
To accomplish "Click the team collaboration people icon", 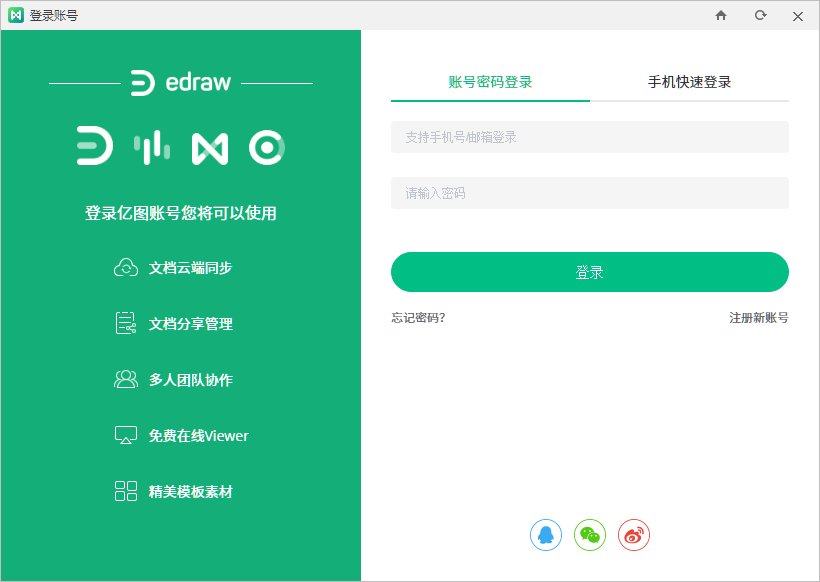I will point(126,379).
